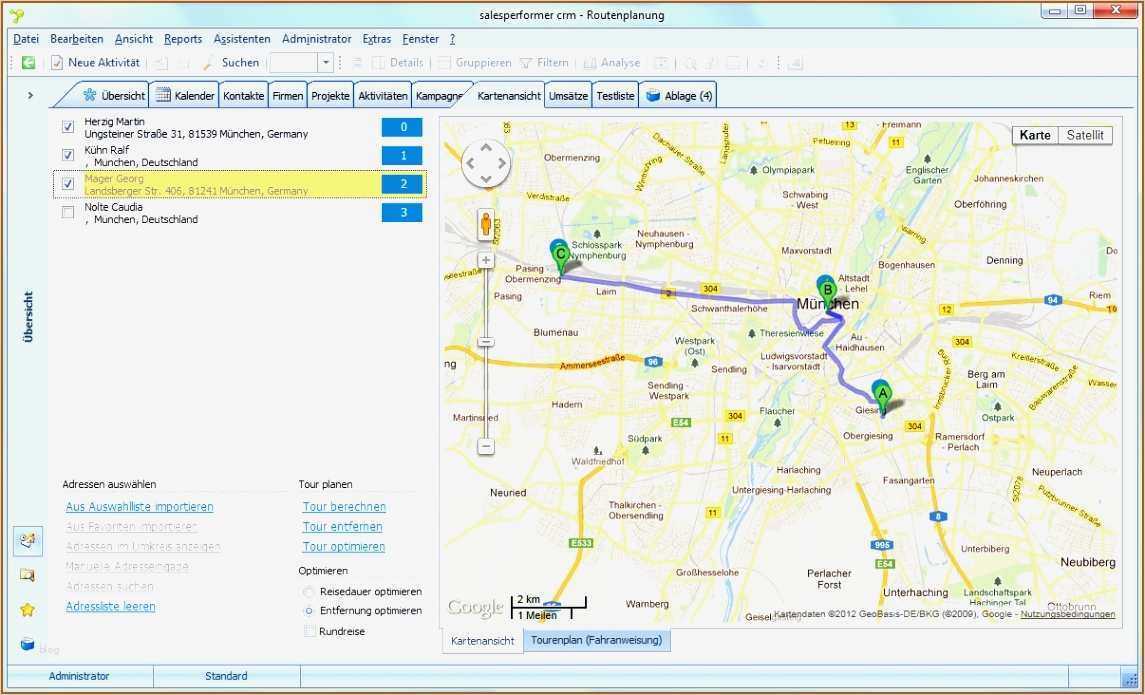Viewport: 1145px width, 695px height.
Task: Click route marker C near Pasing
Action: 560,254
